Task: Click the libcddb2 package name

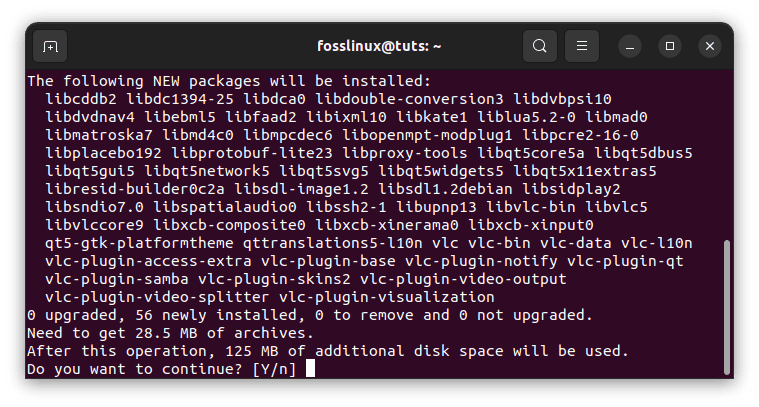Action: pyautogui.click(x=81, y=99)
